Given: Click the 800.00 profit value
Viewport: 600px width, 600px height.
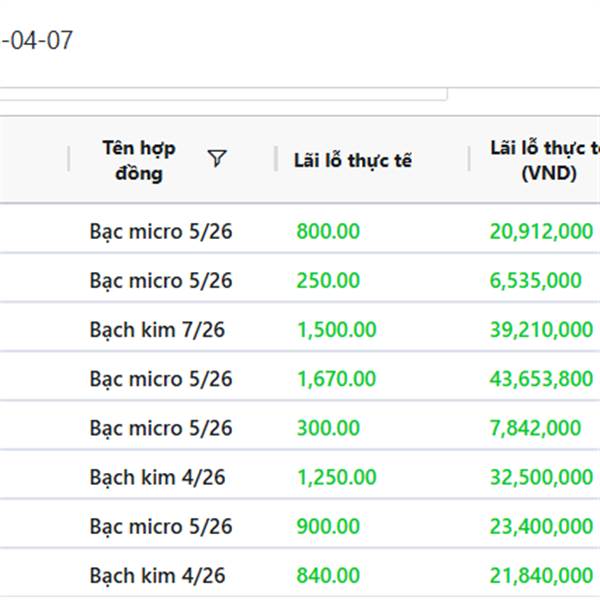Looking at the screenshot, I should tap(327, 231).
